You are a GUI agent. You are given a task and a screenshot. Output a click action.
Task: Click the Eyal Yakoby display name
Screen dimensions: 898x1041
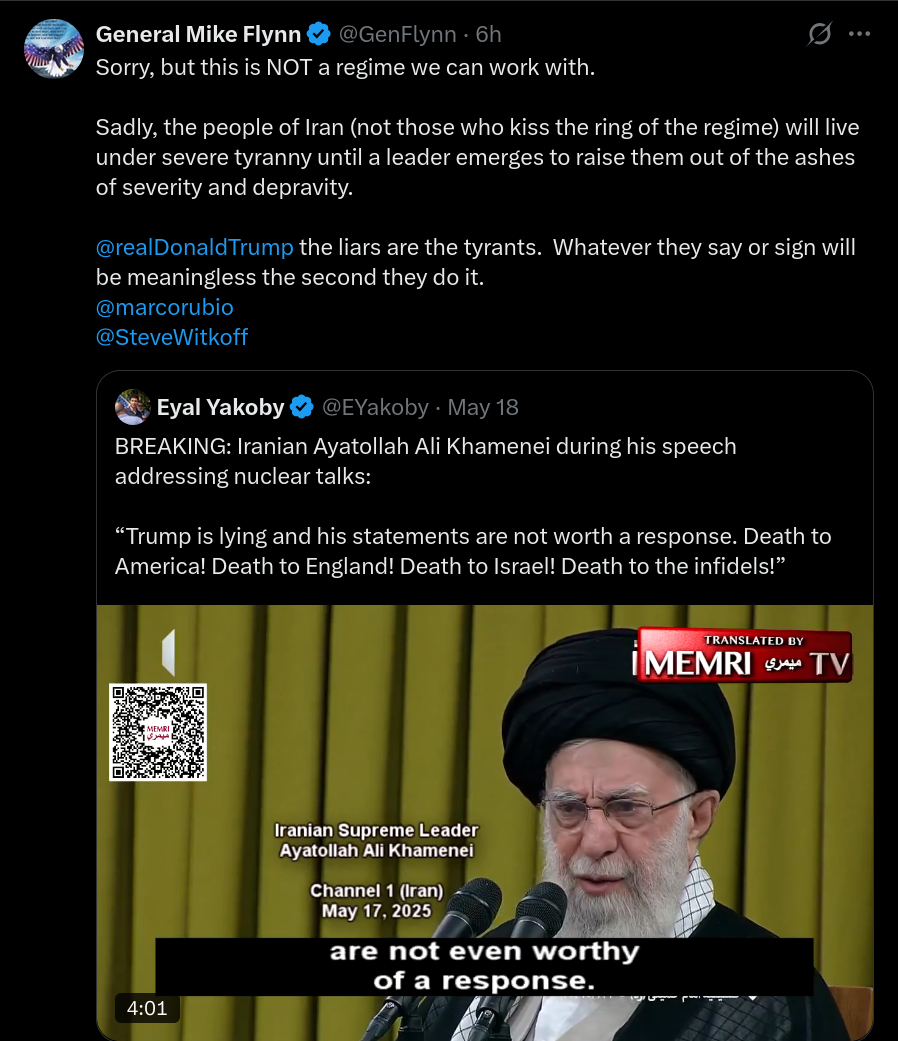[x=220, y=407]
